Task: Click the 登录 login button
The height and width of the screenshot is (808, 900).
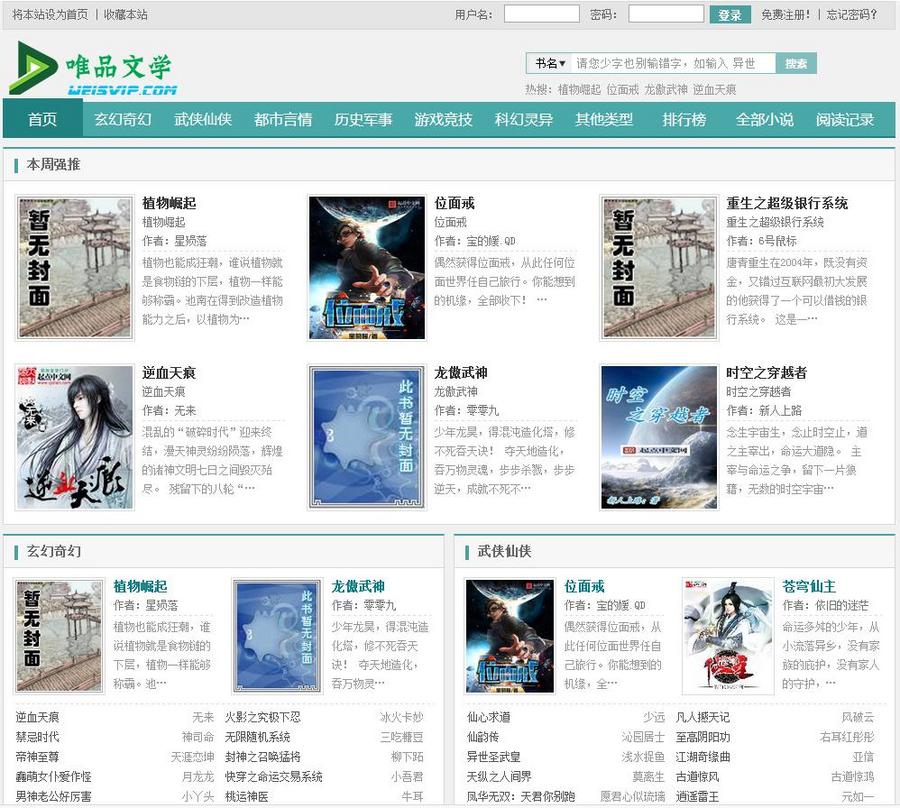Action: click(730, 13)
